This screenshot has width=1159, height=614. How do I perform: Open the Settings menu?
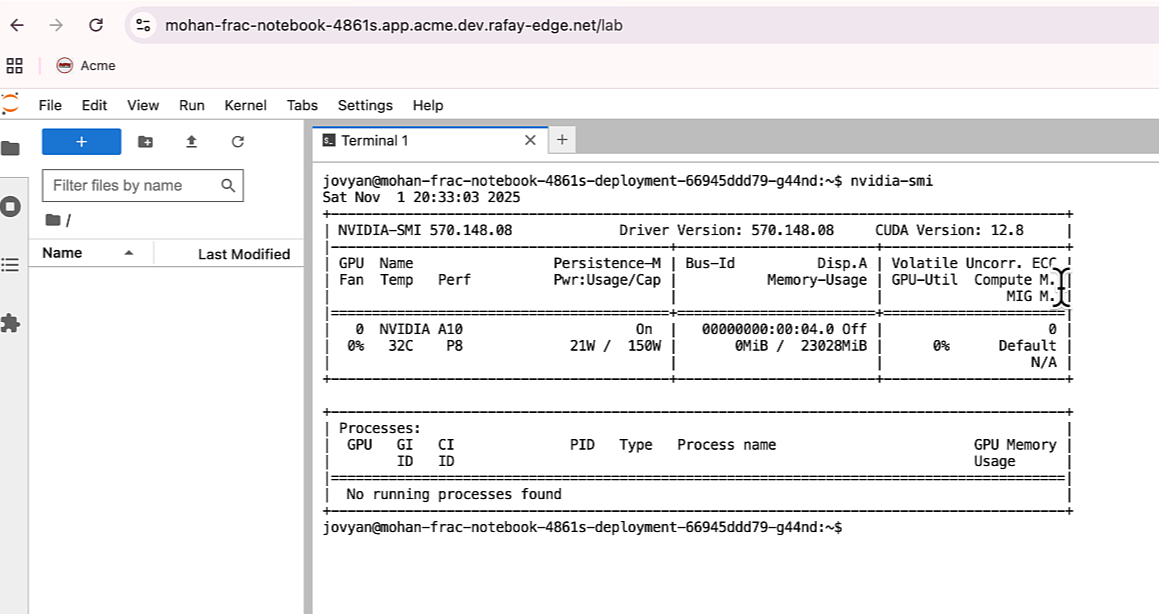[365, 105]
